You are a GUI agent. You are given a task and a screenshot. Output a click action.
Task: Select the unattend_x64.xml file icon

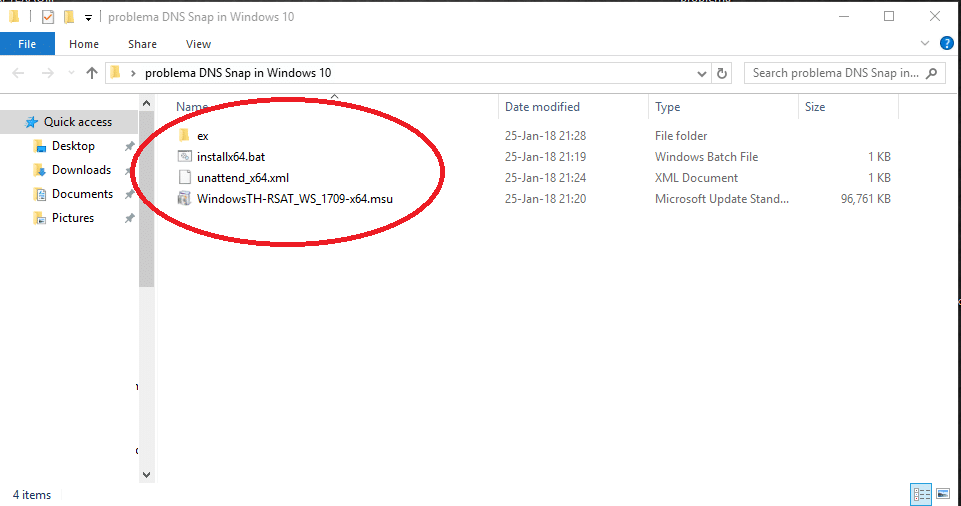[x=184, y=177]
